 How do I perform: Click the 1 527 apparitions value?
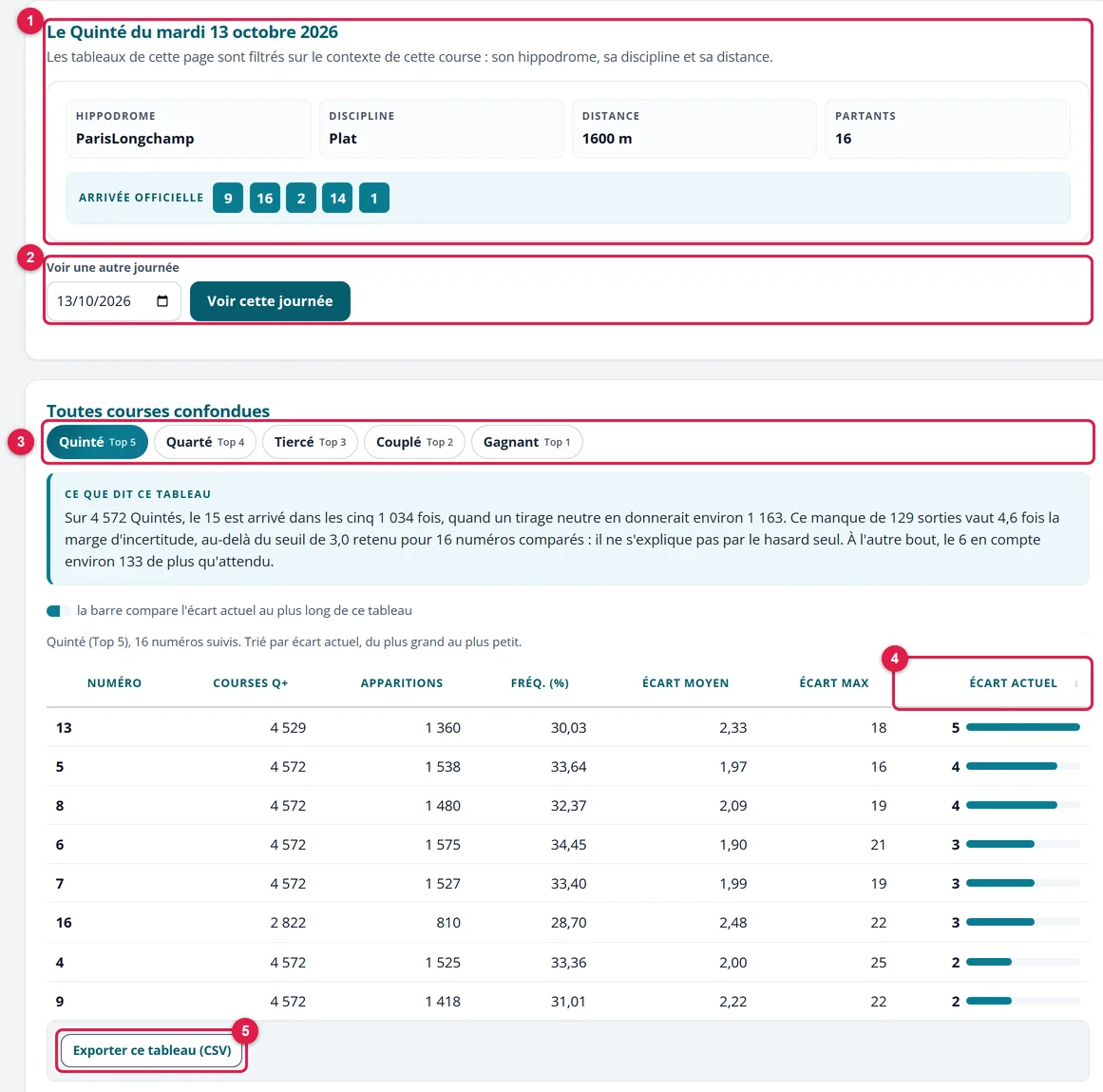click(443, 883)
